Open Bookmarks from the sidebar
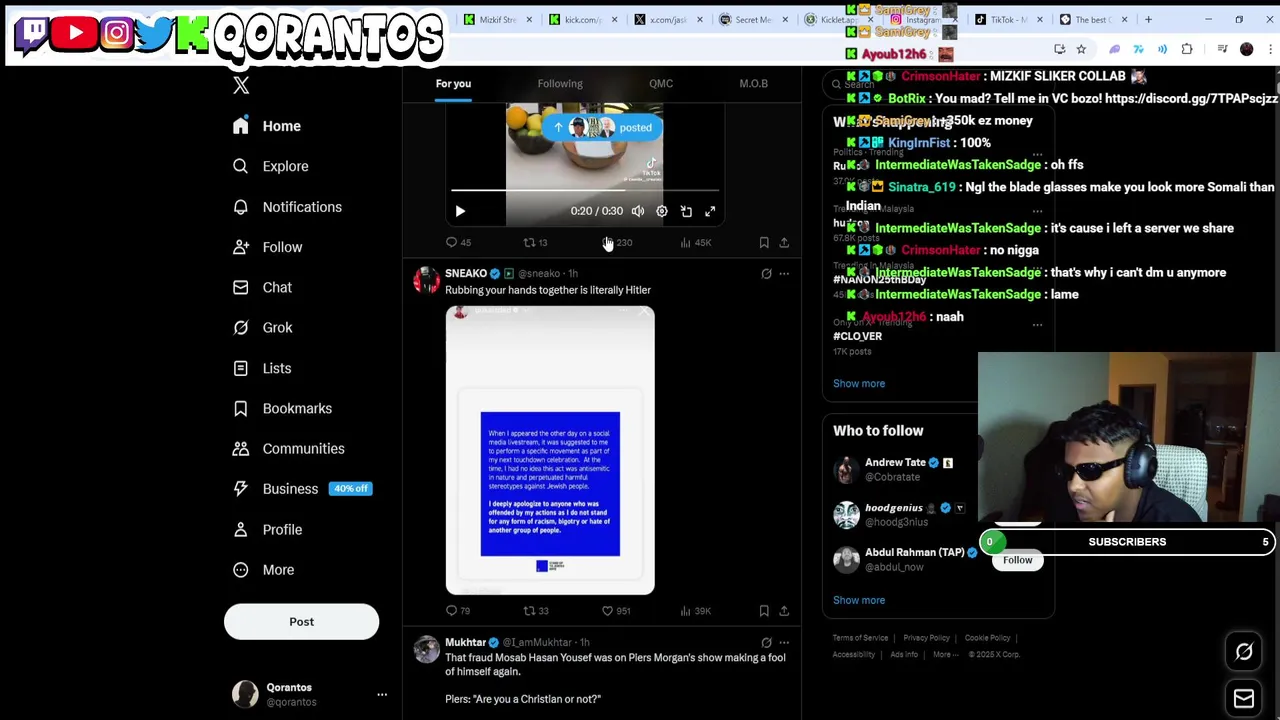The width and height of the screenshot is (1280, 720). [282, 408]
